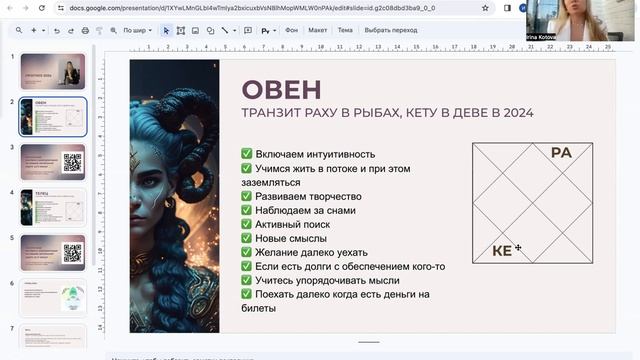640x360 pixels.
Task: Add a new slide with plus icon
Action: point(34,30)
